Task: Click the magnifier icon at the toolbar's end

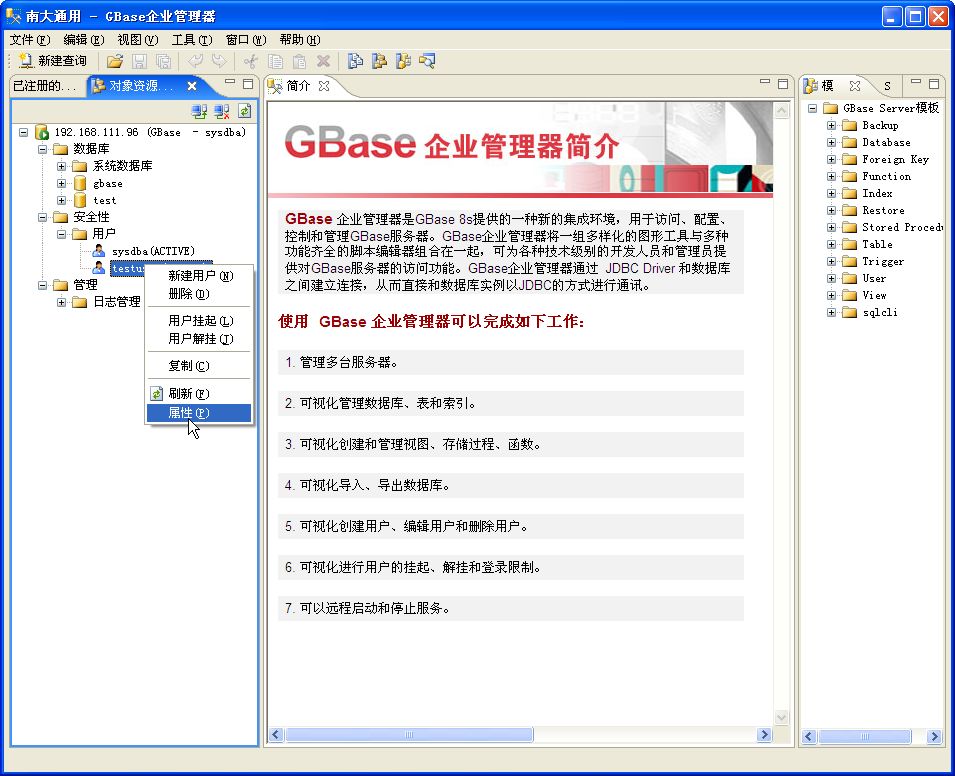Action: pyautogui.click(x=427, y=61)
